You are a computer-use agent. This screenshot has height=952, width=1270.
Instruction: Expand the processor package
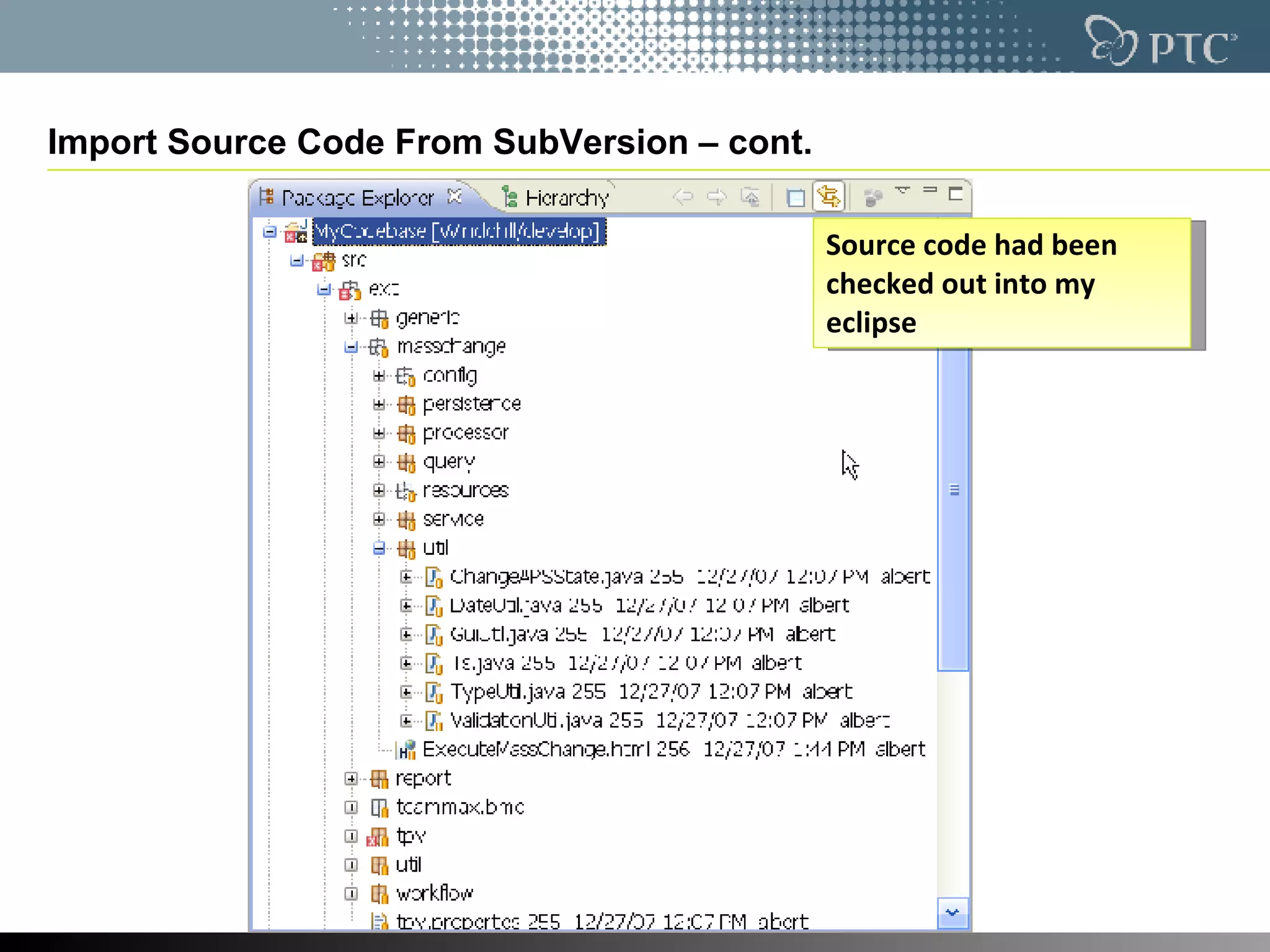click(379, 433)
